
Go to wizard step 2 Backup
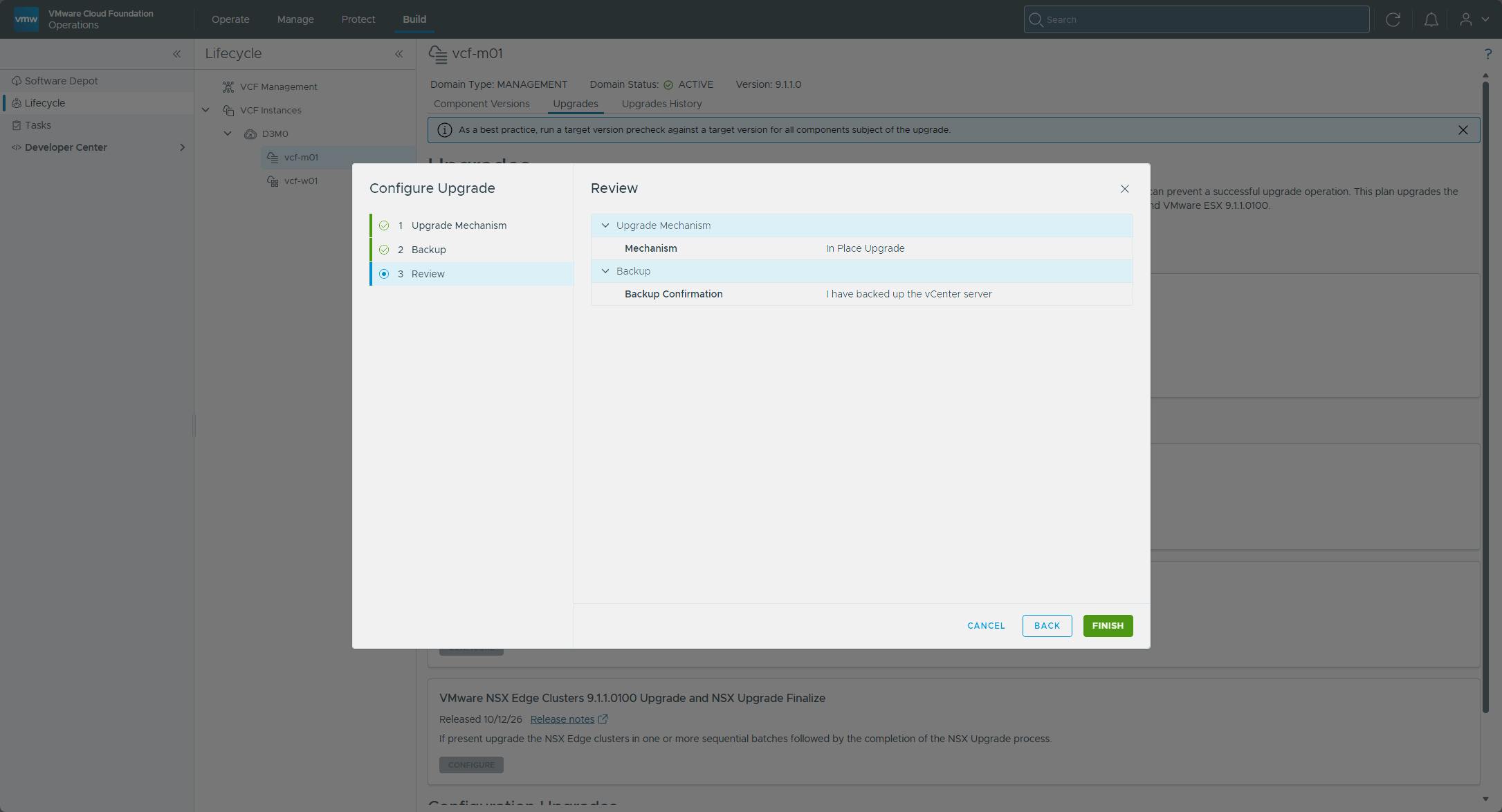click(471, 250)
